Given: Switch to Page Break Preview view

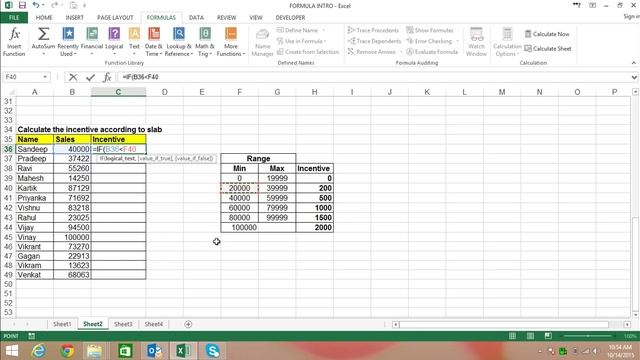Looking at the screenshot, I should coord(548,336).
